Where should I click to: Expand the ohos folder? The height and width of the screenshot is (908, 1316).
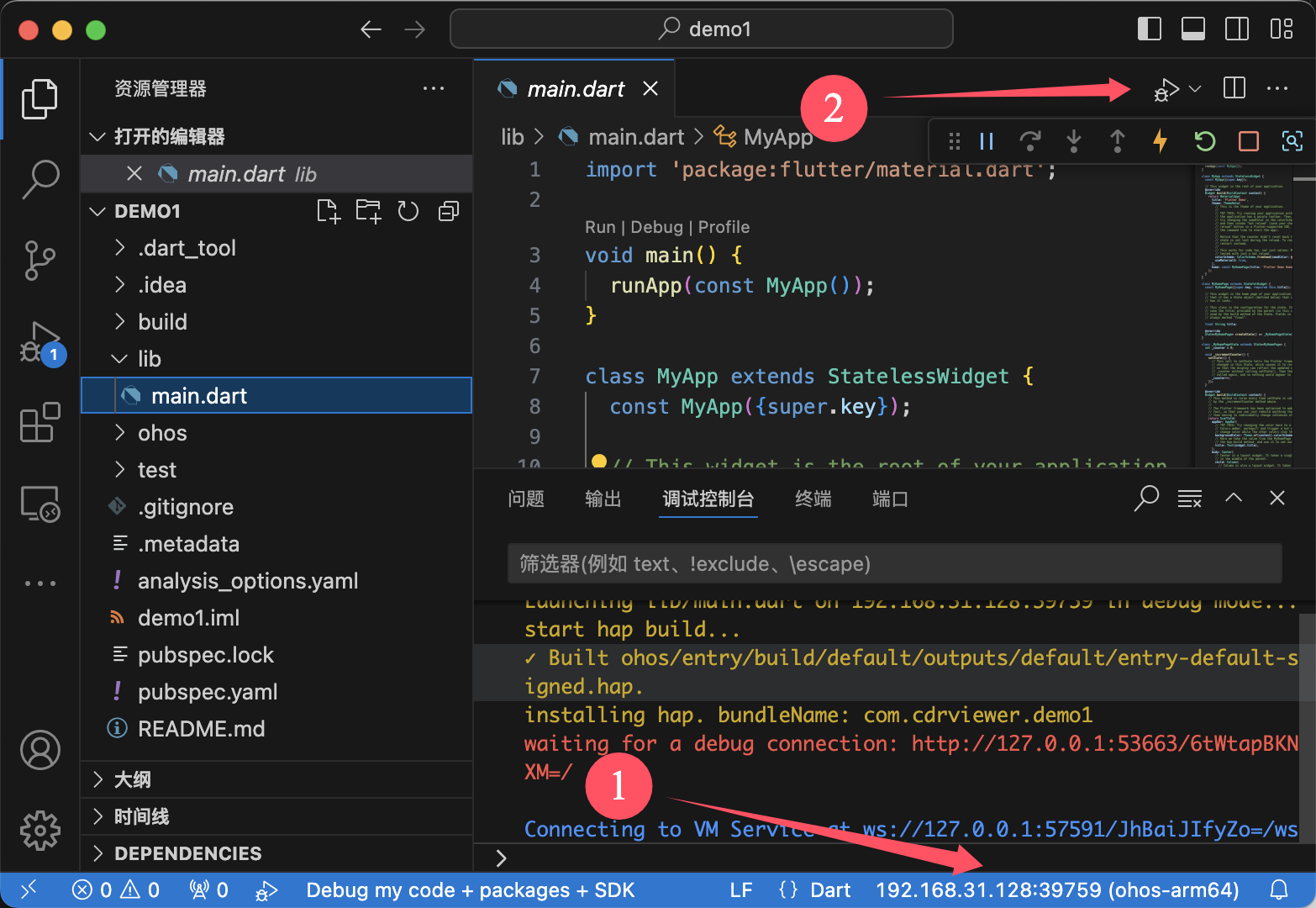162,433
